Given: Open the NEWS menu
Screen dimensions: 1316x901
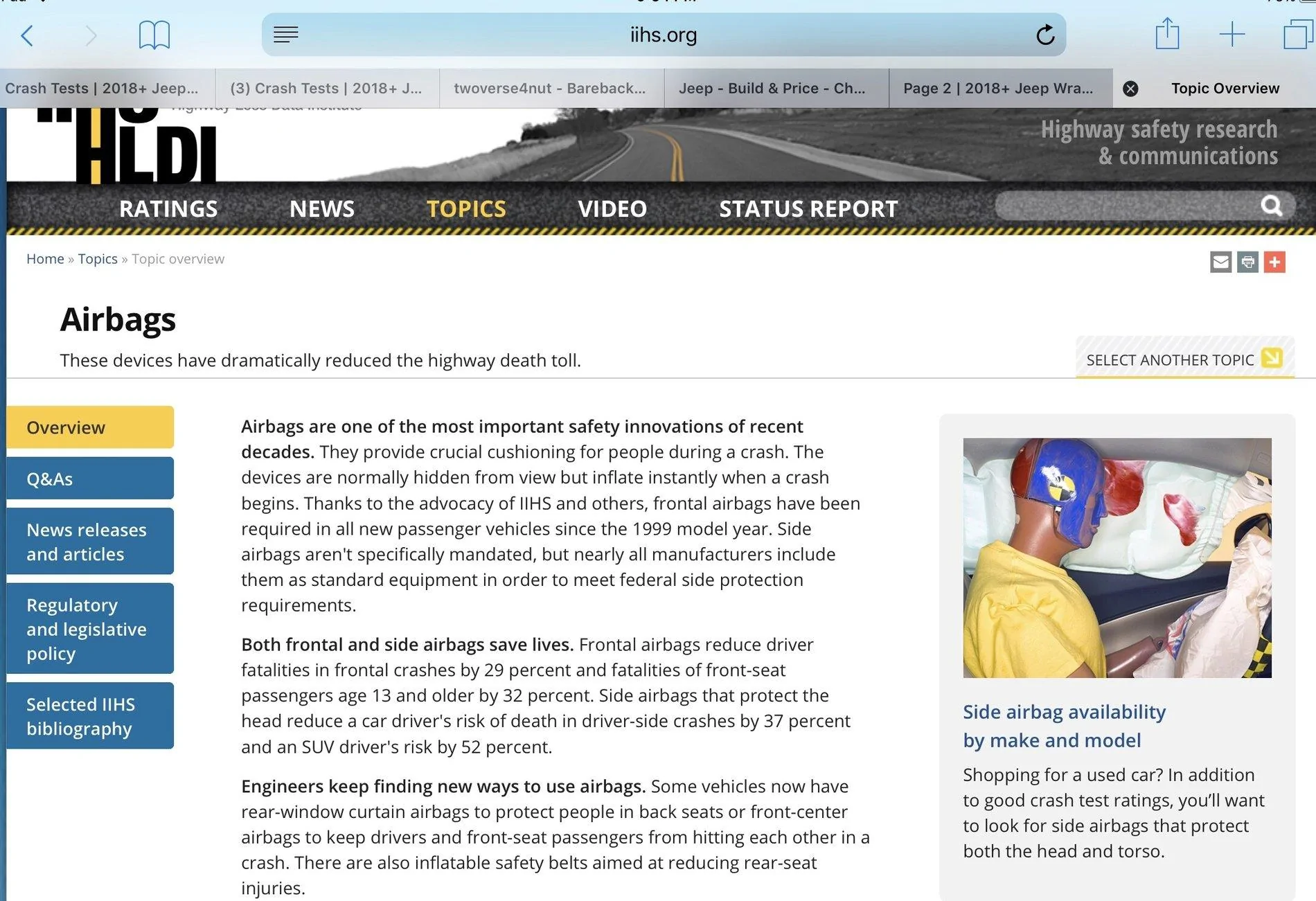Looking at the screenshot, I should pos(322,208).
